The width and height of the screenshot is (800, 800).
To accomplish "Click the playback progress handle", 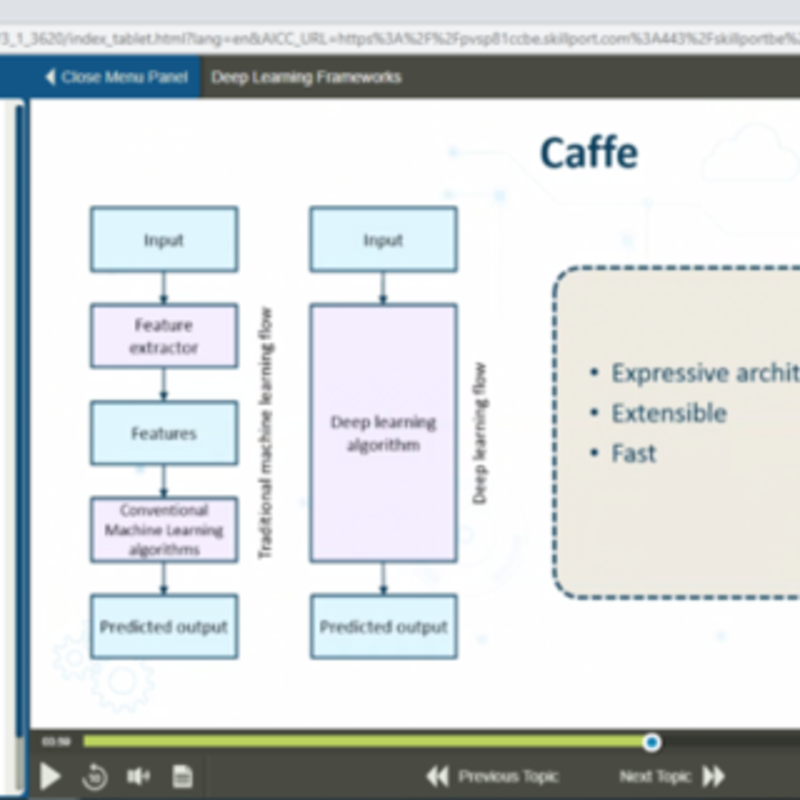I will (652, 742).
